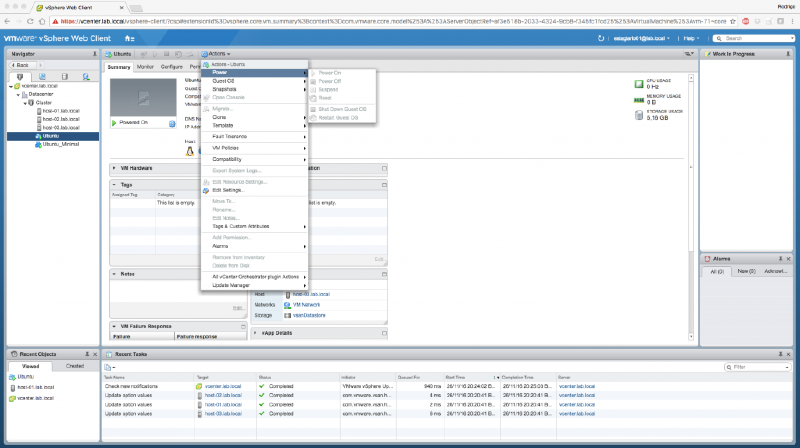Screen dimensions: 800x448
Task: Pin the Work In Progress panel
Action: [788, 54]
